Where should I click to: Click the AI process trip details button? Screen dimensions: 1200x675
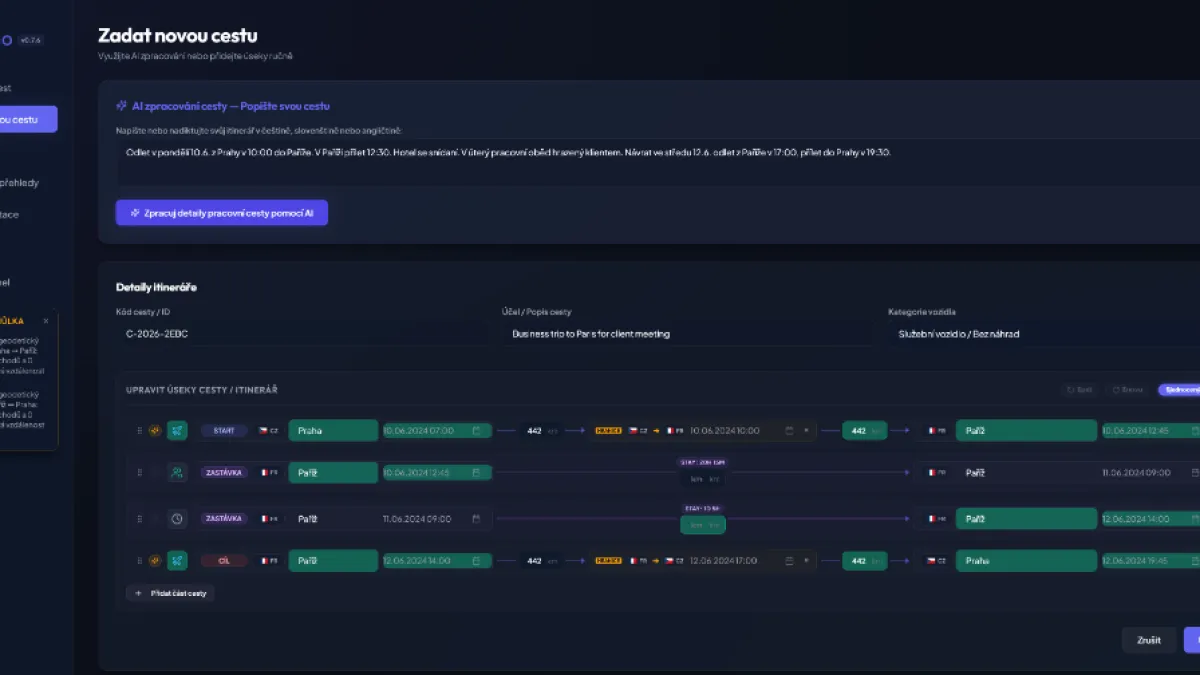coord(222,213)
